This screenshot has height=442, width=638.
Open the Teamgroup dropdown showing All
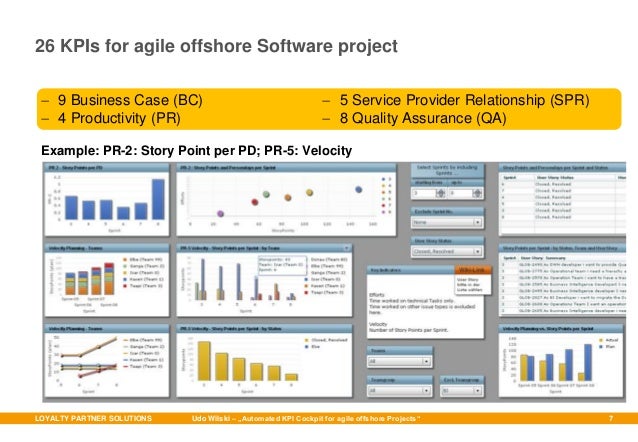400,391
